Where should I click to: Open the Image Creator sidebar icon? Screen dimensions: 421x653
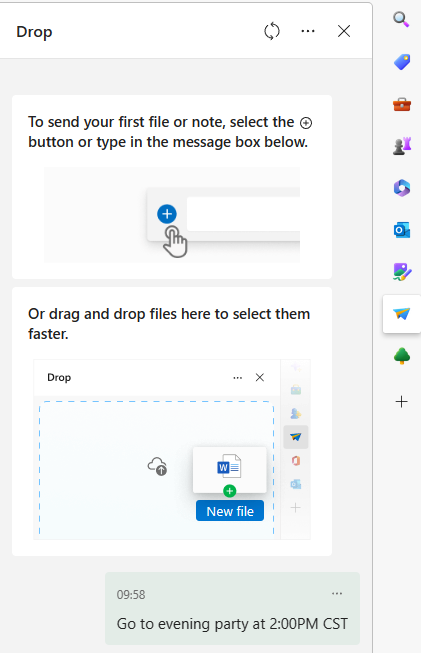click(402, 272)
